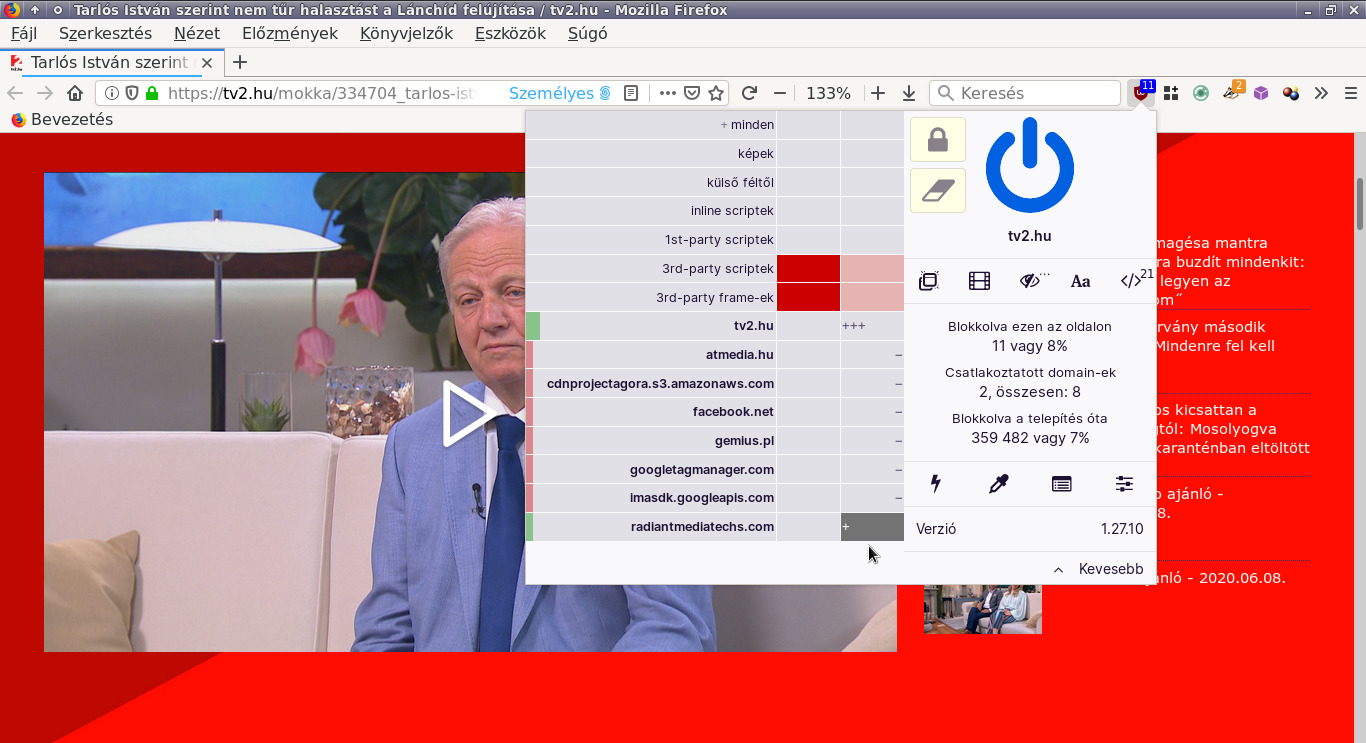Click the site information icon in URL bar
Image resolution: width=1366 pixels, height=743 pixels.
111,93
